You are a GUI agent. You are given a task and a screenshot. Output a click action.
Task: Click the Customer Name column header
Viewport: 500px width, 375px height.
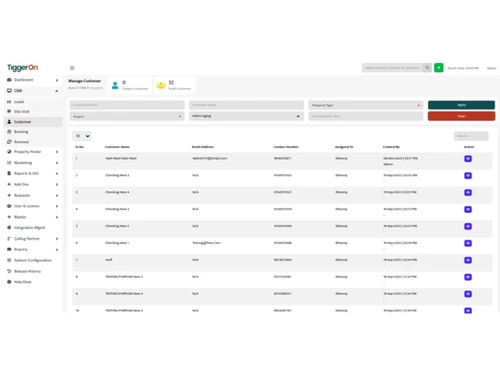[x=117, y=147]
